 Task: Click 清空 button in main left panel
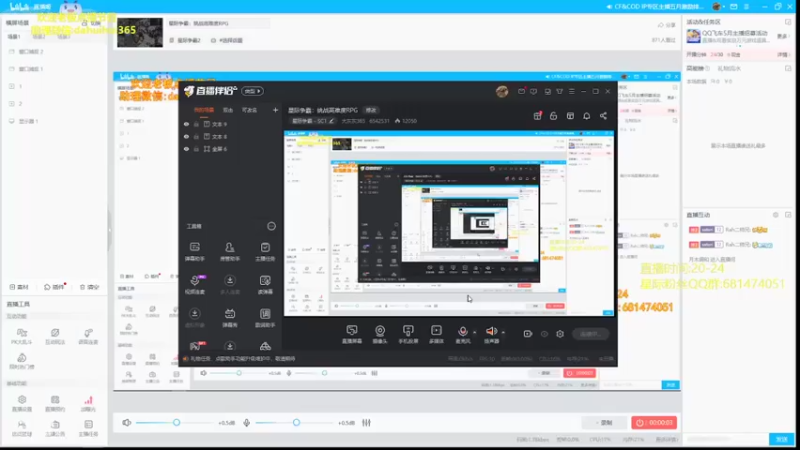point(89,287)
